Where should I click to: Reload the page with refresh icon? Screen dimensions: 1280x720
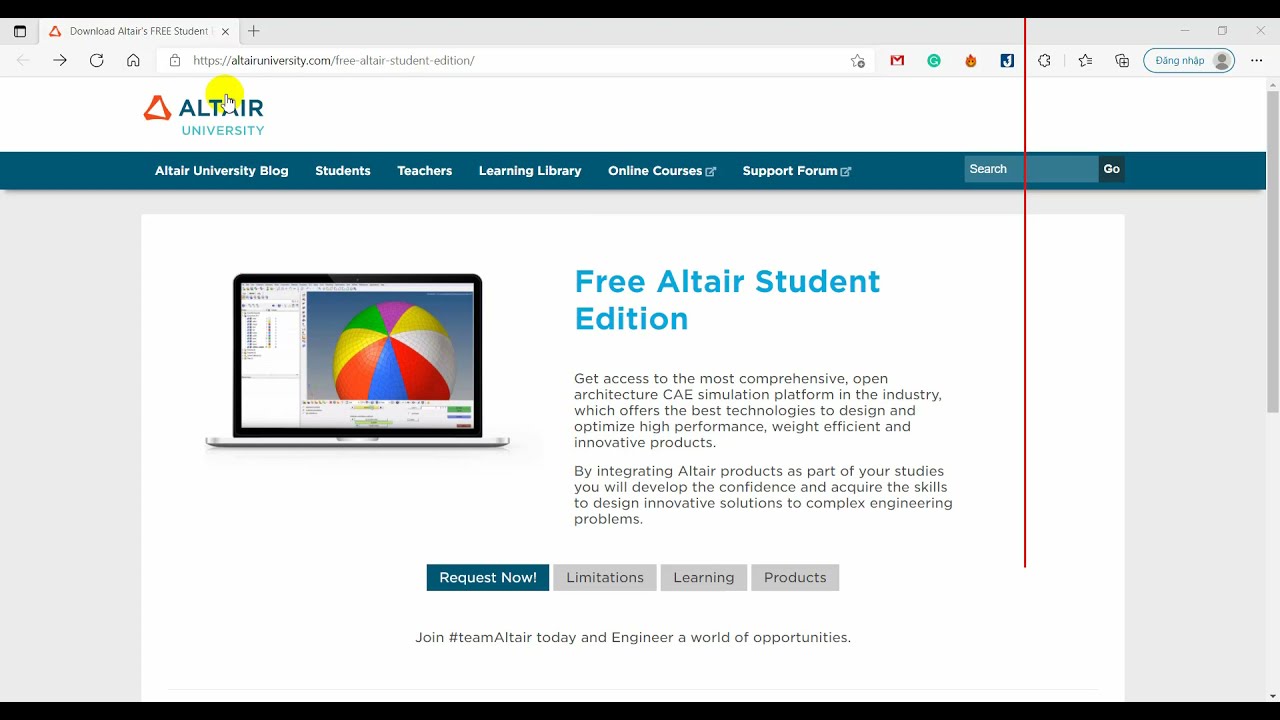(x=97, y=61)
